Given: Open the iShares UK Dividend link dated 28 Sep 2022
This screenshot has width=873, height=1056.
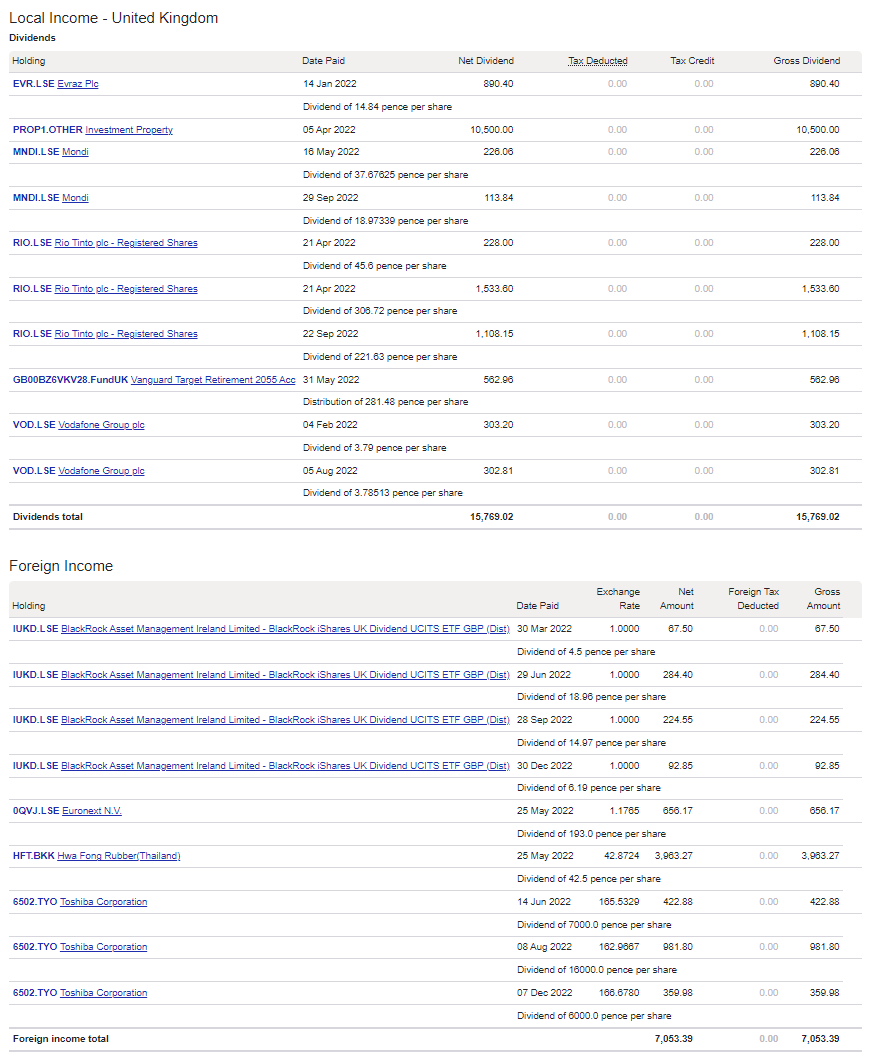Looking at the screenshot, I should [285, 719].
